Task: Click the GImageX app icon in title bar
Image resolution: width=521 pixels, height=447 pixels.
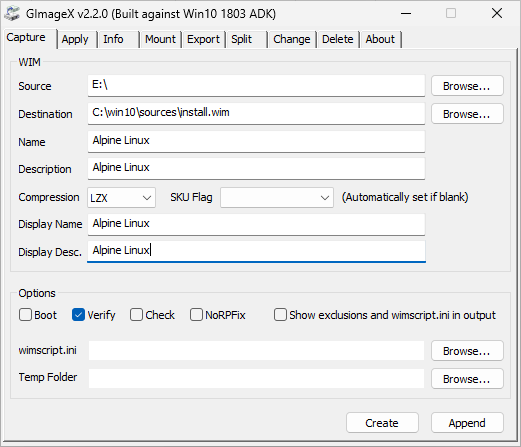Action: (13, 14)
